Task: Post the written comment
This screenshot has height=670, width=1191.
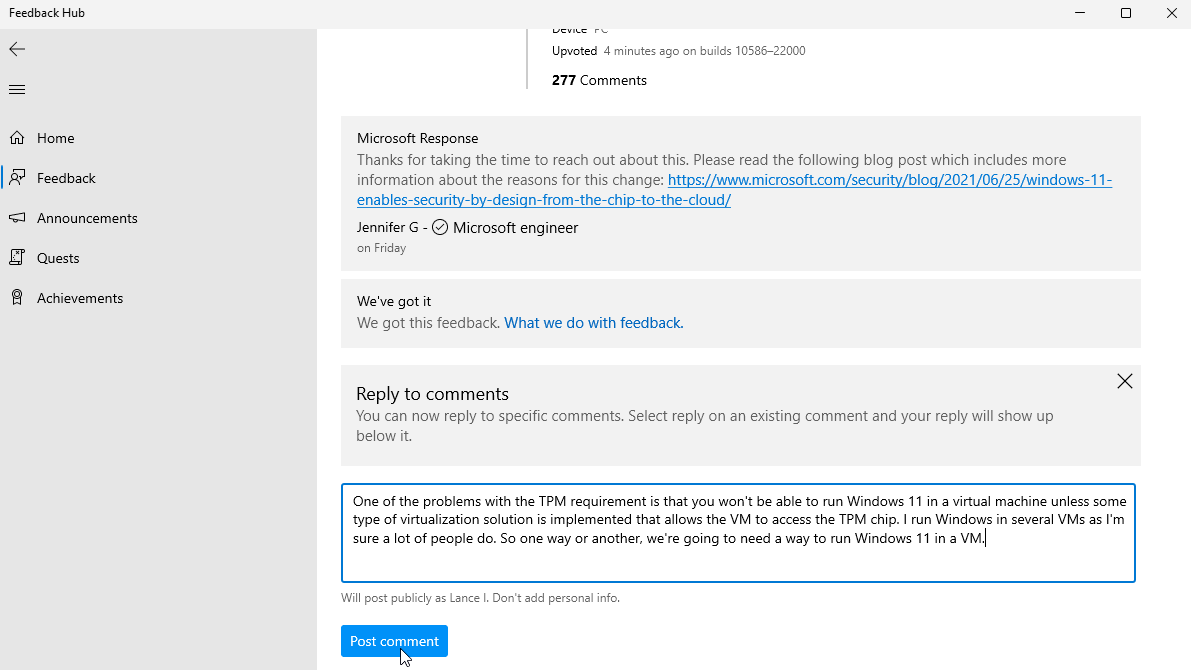Action: (394, 641)
